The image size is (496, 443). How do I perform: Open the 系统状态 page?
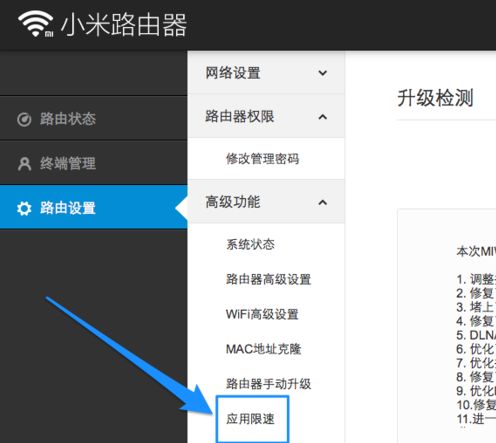(x=251, y=244)
